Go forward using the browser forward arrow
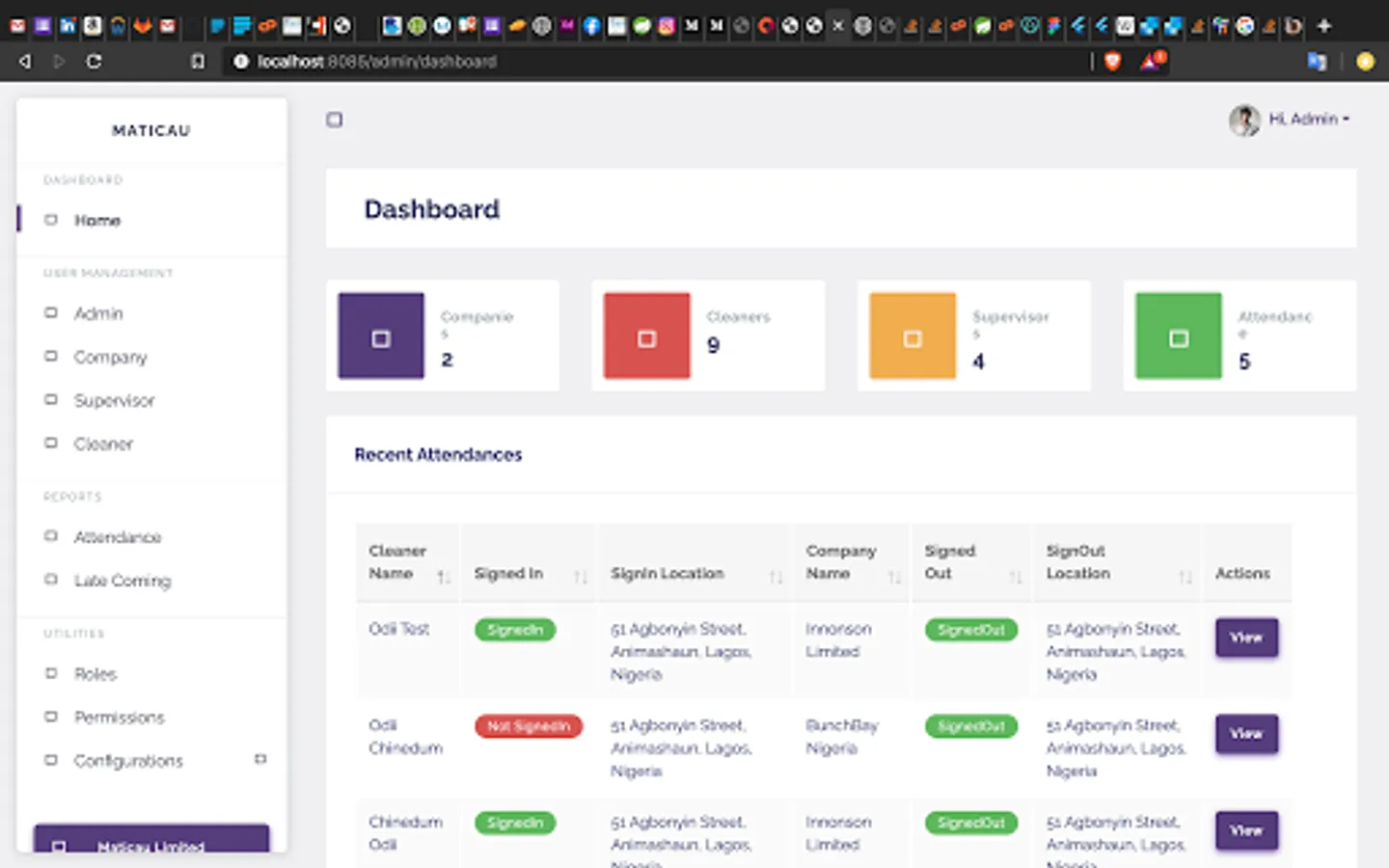The height and width of the screenshot is (868, 1389). click(x=59, y=62)
